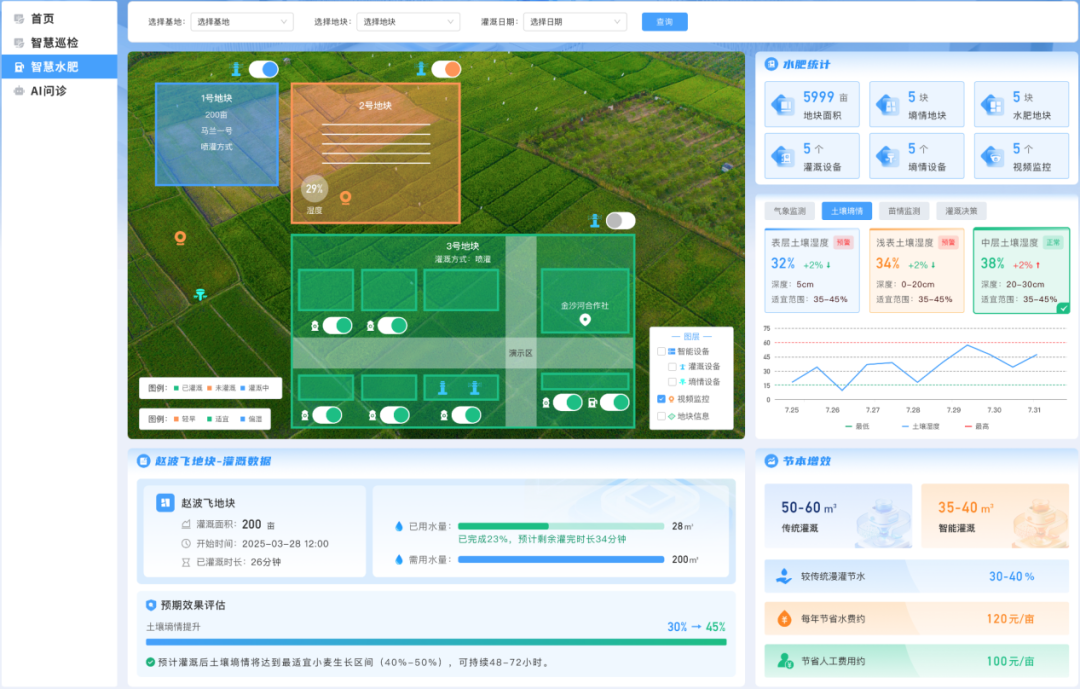Click the irrigation tower icon above 3号地块

(595, 220)
